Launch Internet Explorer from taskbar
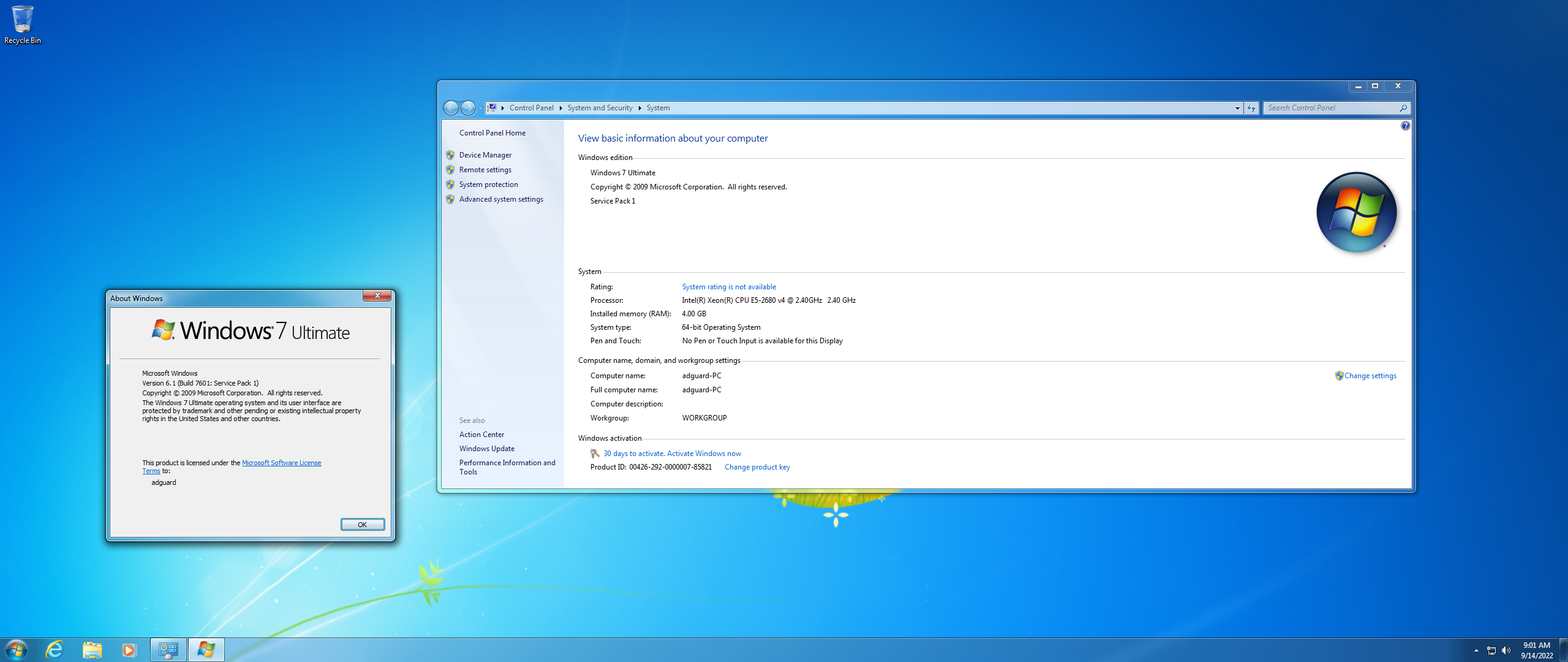Viewport: 1568px width, 662px height. point(55,650)
